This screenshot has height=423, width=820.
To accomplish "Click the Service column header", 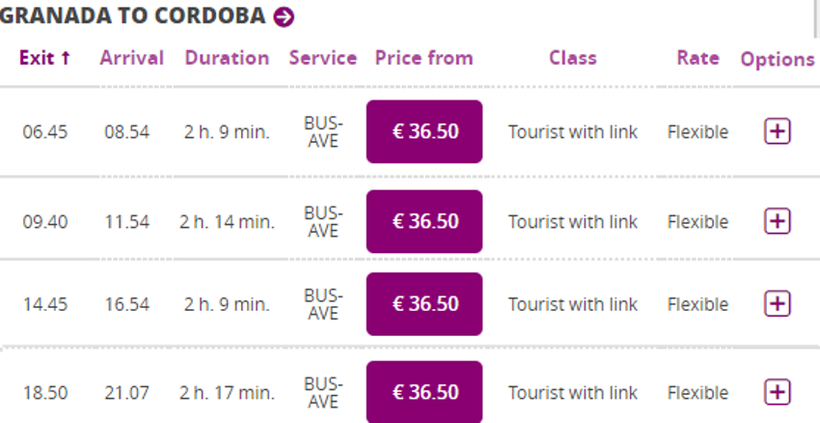I will (322, 58).
